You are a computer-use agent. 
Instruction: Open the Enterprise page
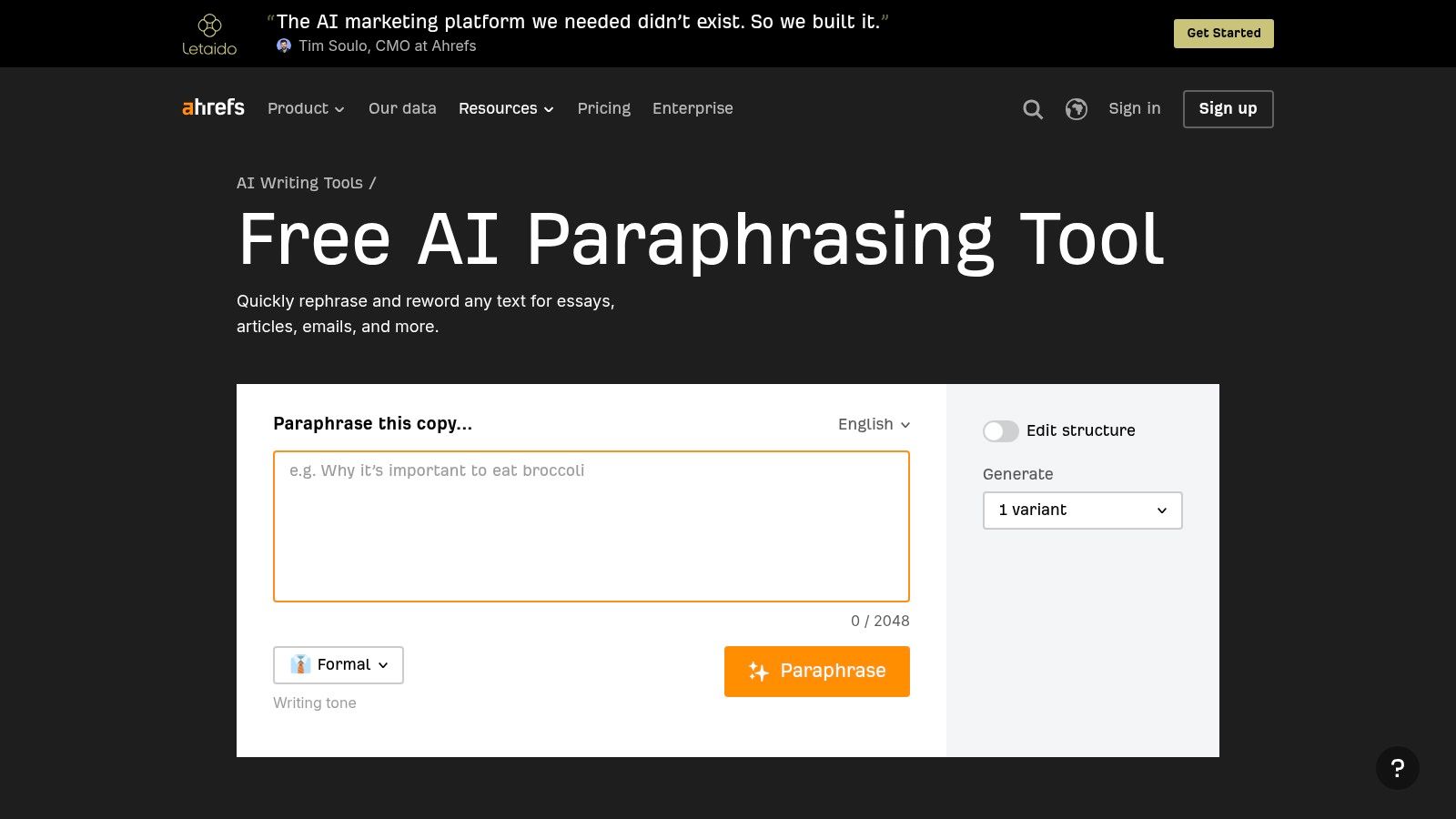click(x=693, y=108)
